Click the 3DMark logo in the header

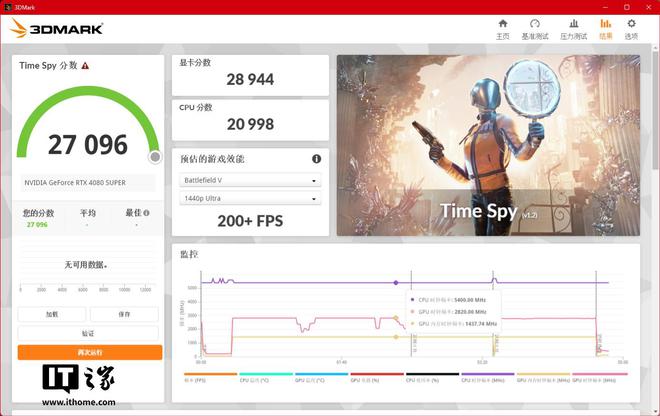click(56, 28)
